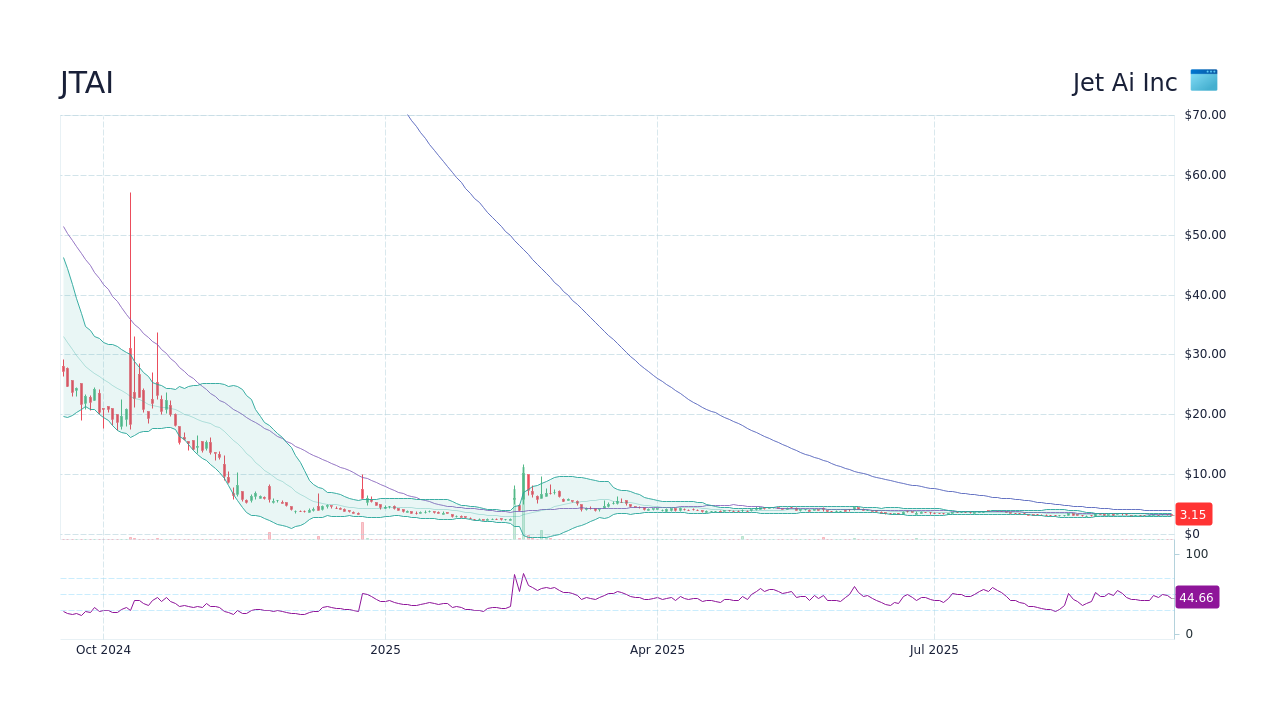Select the purple 44.66 indicator badge

pos(1195,597)
